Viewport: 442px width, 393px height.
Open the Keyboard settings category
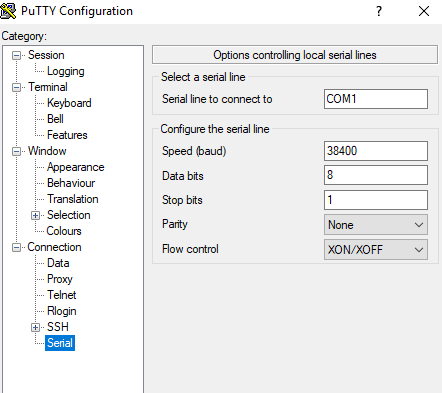point(69,103)
